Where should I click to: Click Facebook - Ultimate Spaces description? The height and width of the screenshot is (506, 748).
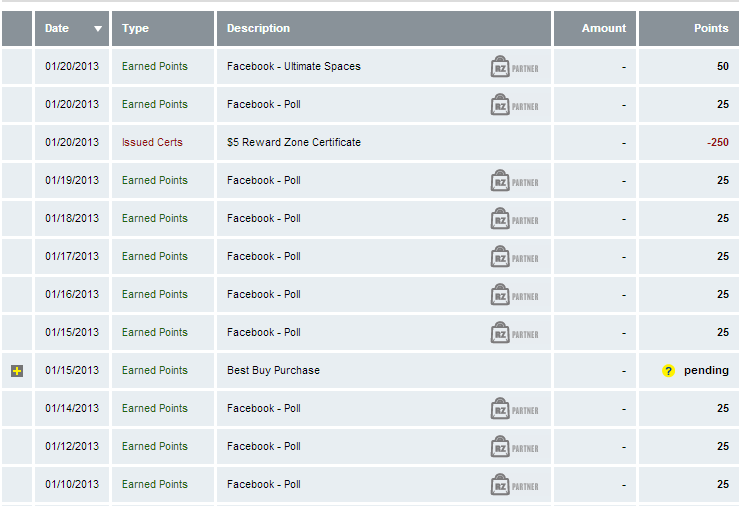tap(294, 66)
